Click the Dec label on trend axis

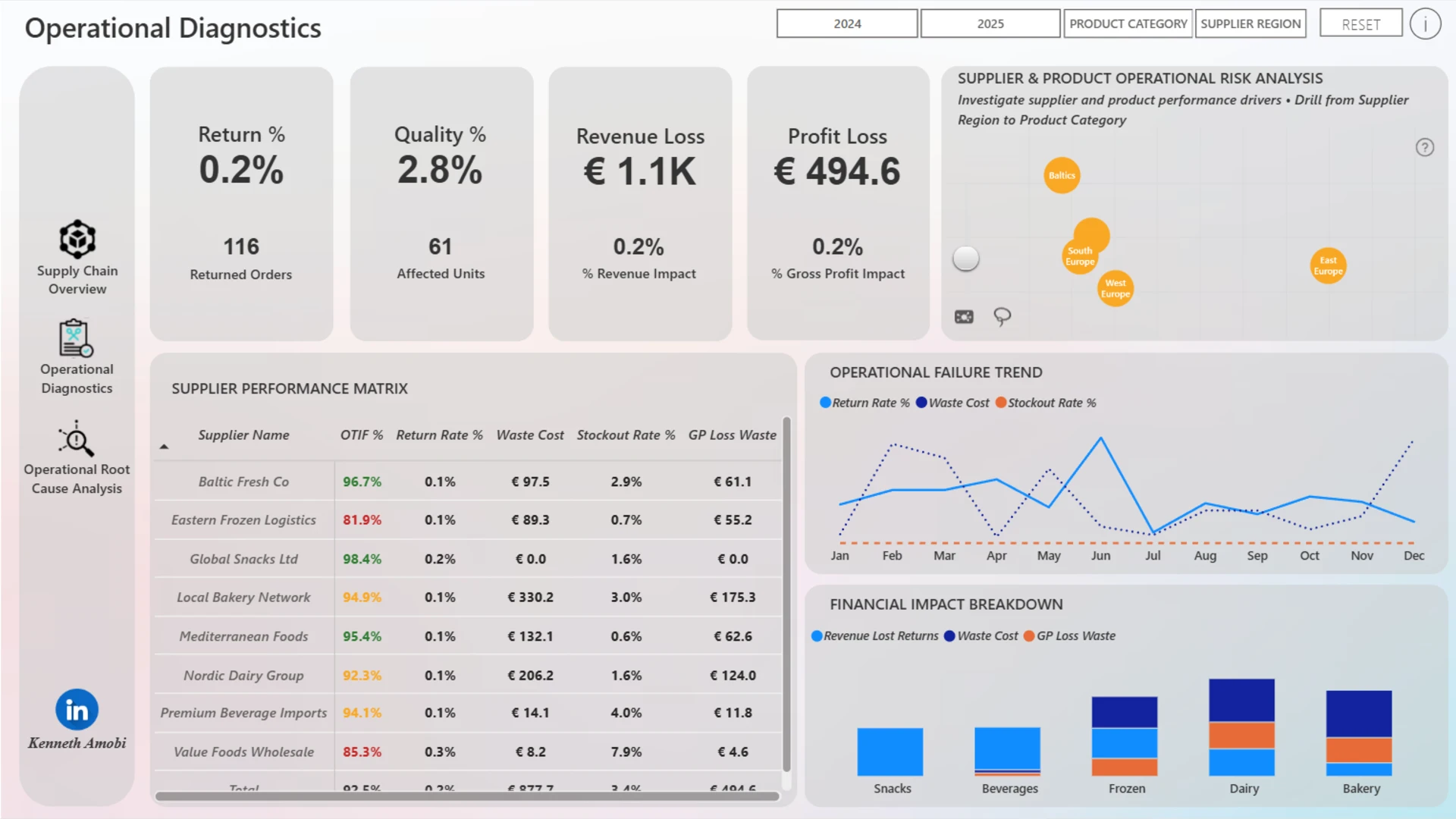point(1414,556)
